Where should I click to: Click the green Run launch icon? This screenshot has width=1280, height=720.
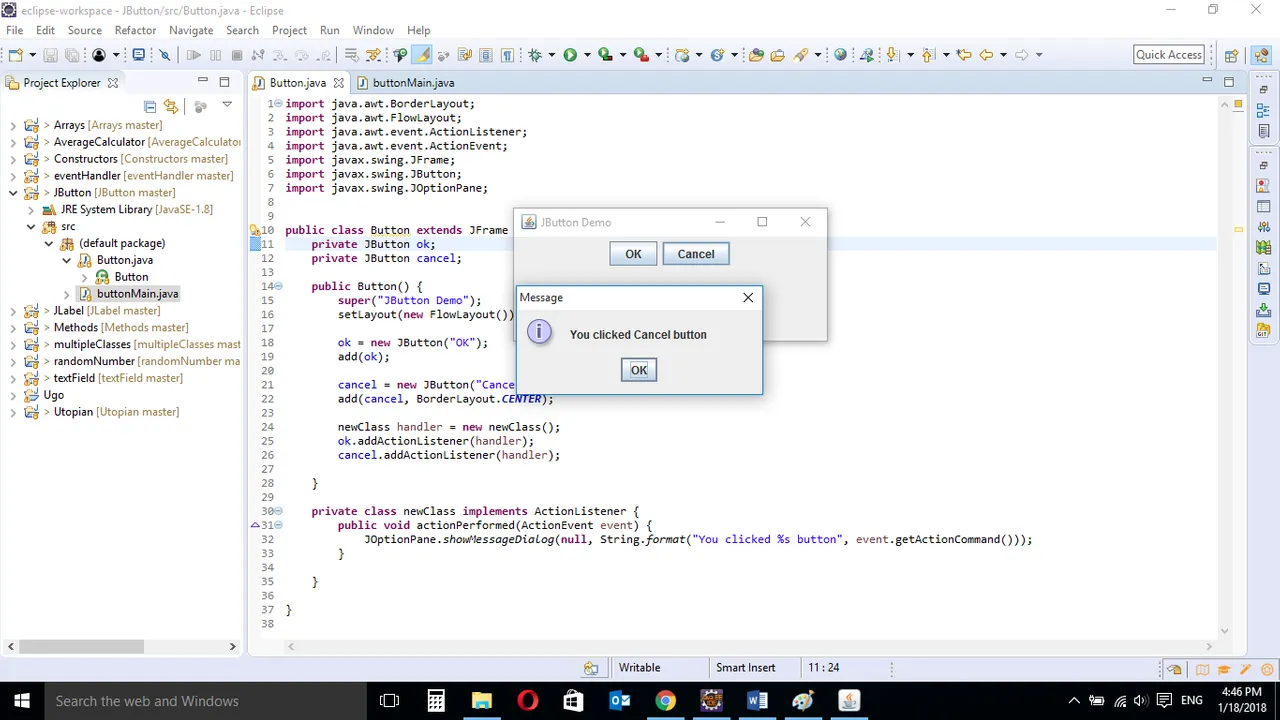(570, 55)
